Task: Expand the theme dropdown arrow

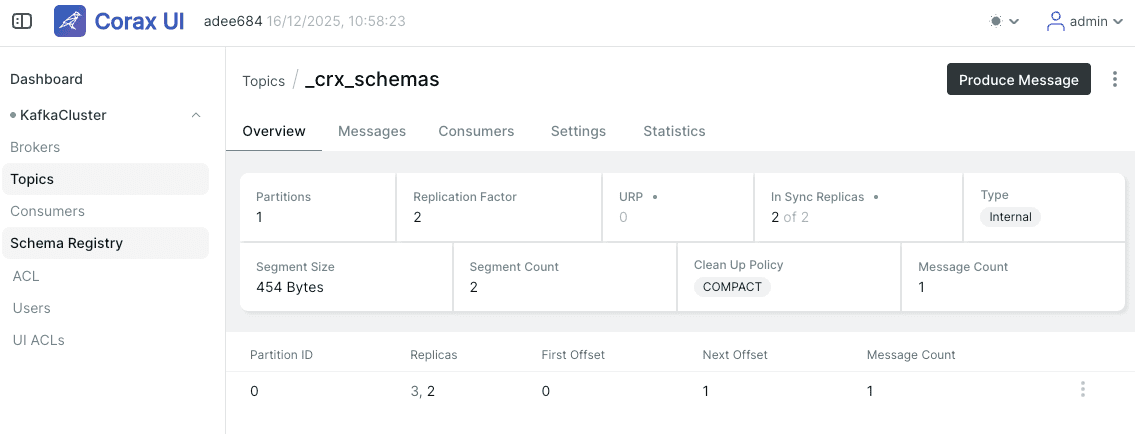Action: tap(1014, 22)
